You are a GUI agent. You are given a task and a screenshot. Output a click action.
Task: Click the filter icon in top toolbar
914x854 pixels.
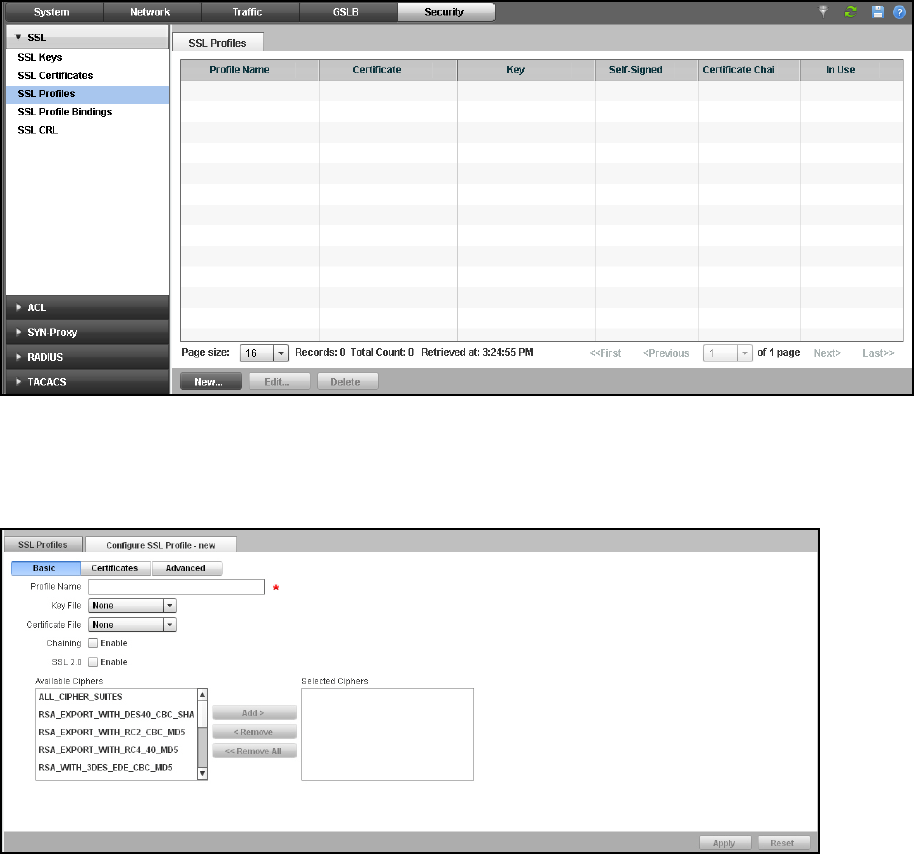point(823,12)
